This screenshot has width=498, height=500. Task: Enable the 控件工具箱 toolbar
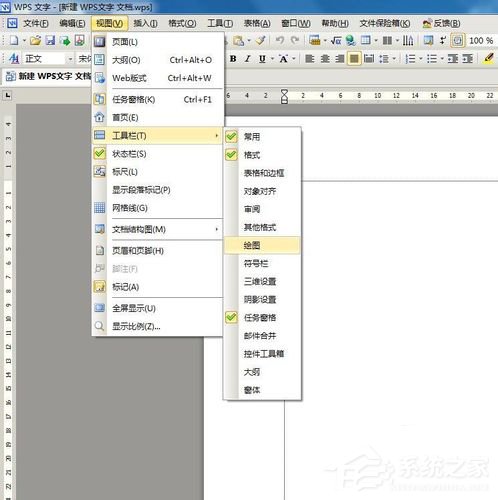click(262, 354)
